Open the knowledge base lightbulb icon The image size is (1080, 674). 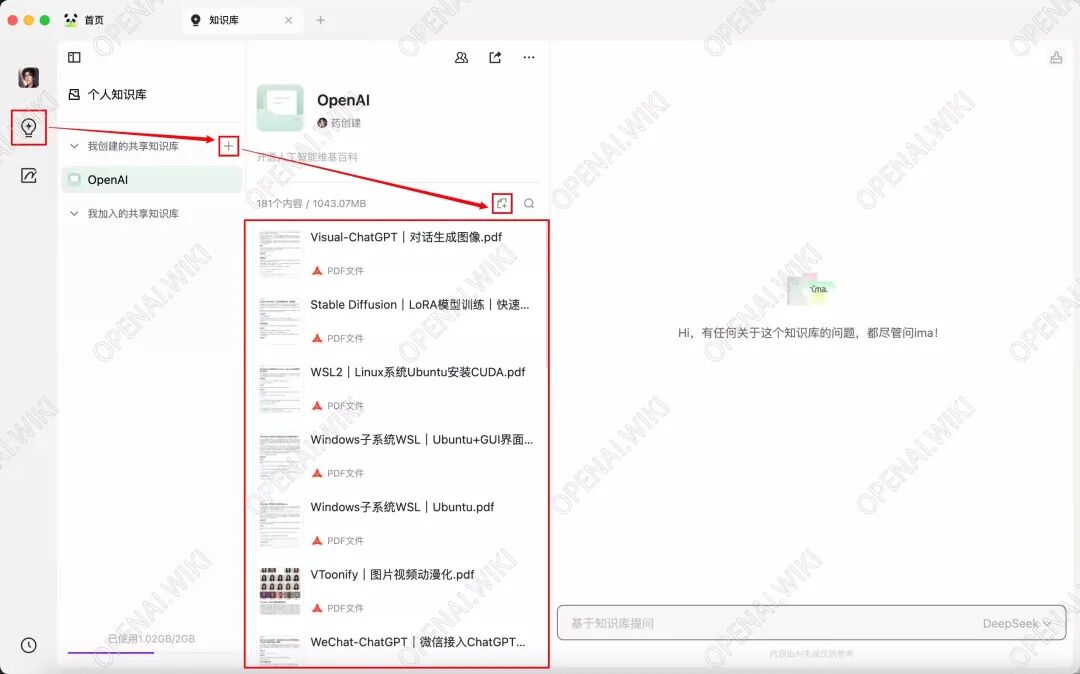tap(28, 128)
